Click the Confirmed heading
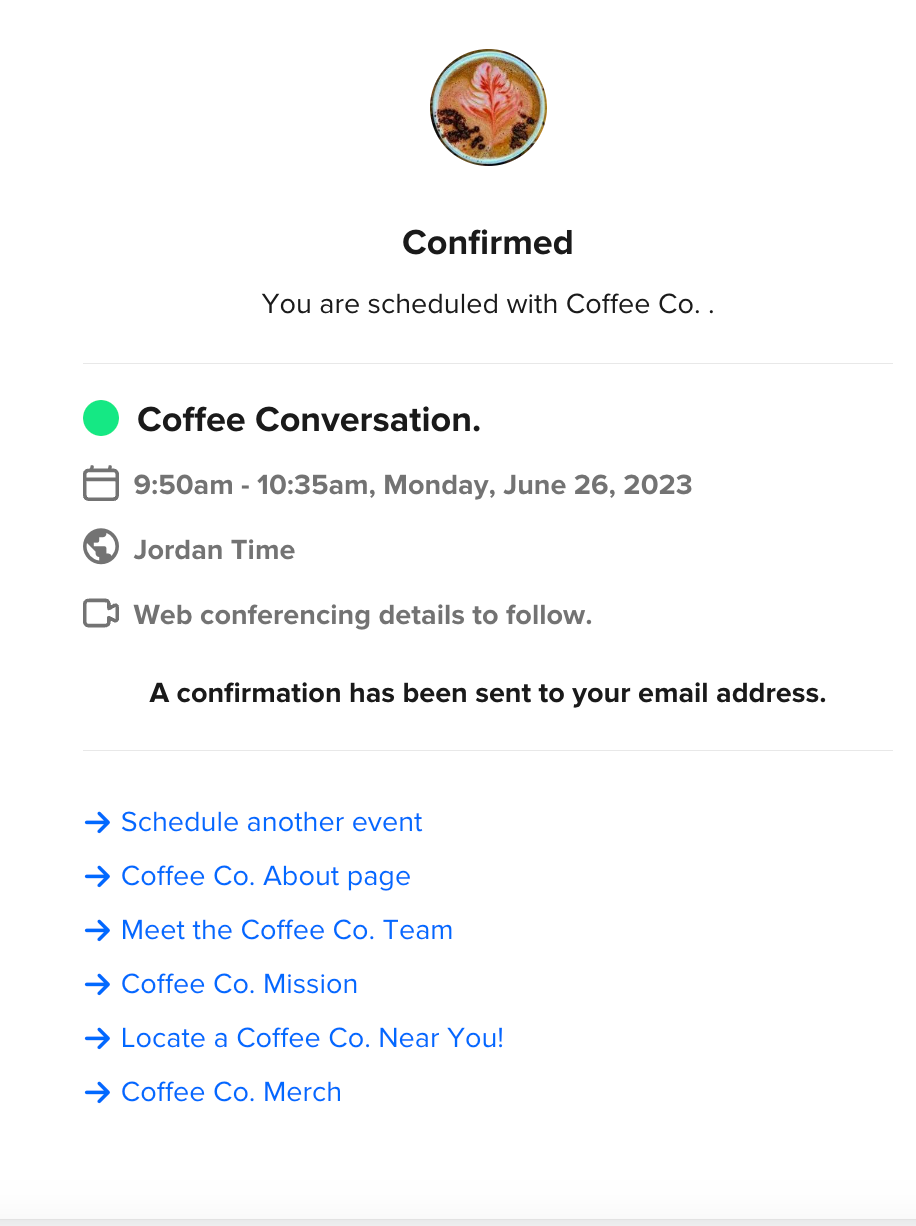 (x=488, y=242)
